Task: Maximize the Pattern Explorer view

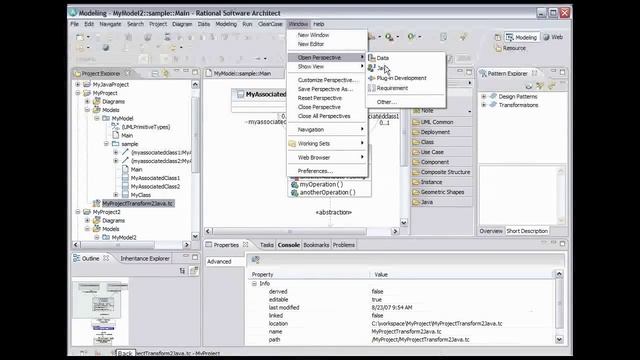Action: 562,72
